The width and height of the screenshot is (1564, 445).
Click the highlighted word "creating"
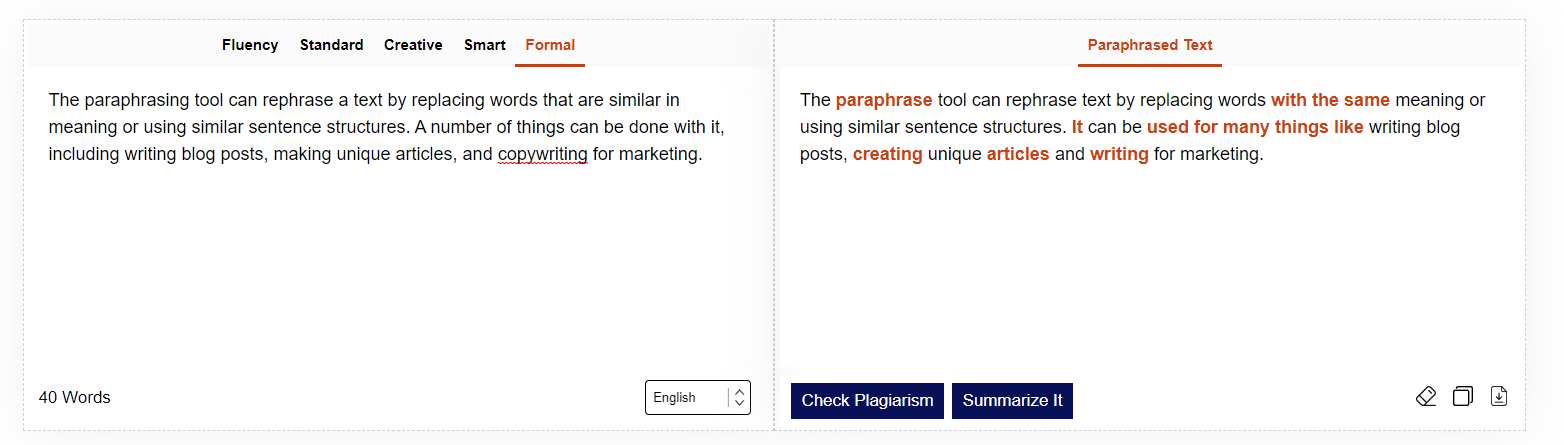(x=888, y=154)
